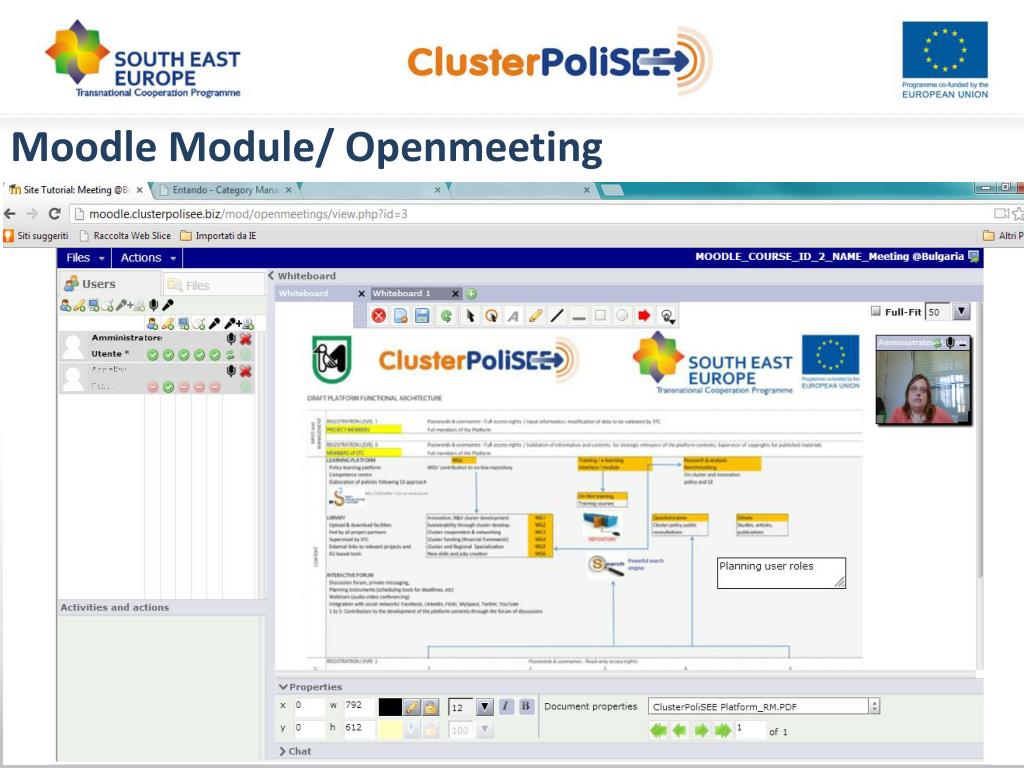Select the rectangle shape tool
1024x768 pixels.
pos(600,316)
